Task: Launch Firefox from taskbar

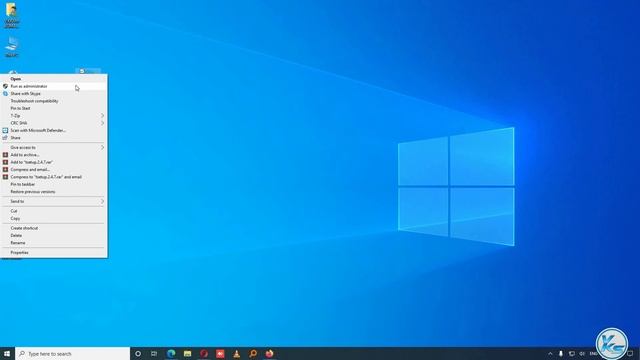Action: point(269,353)
